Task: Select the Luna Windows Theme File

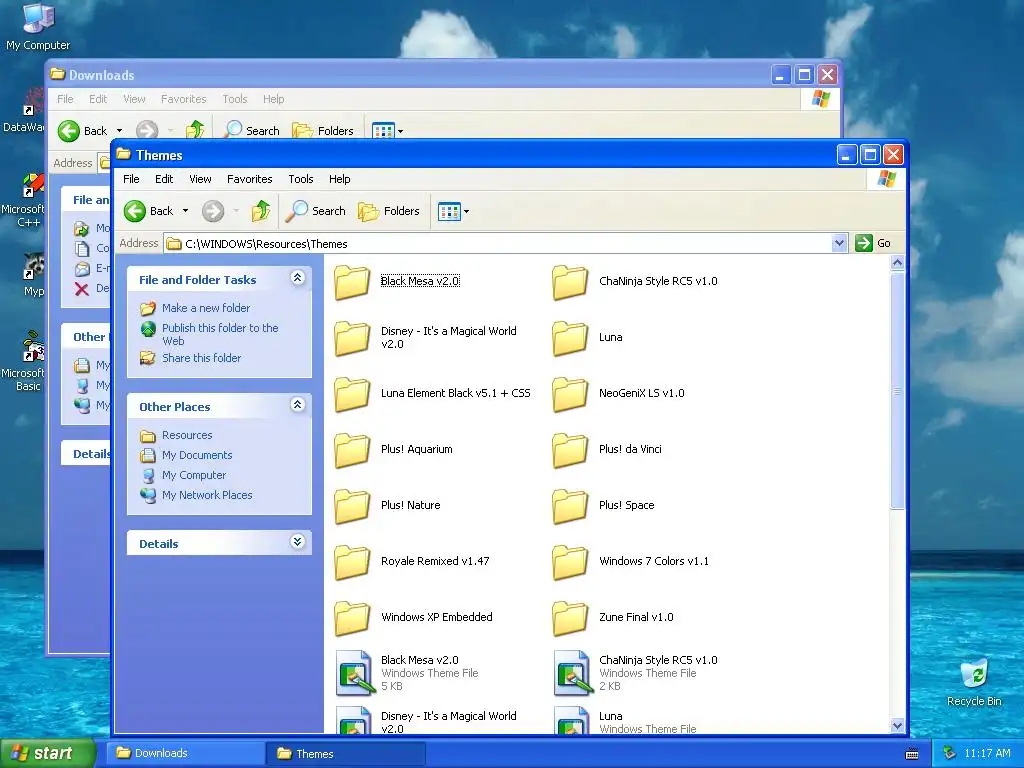Action: [x=624, y=721]
